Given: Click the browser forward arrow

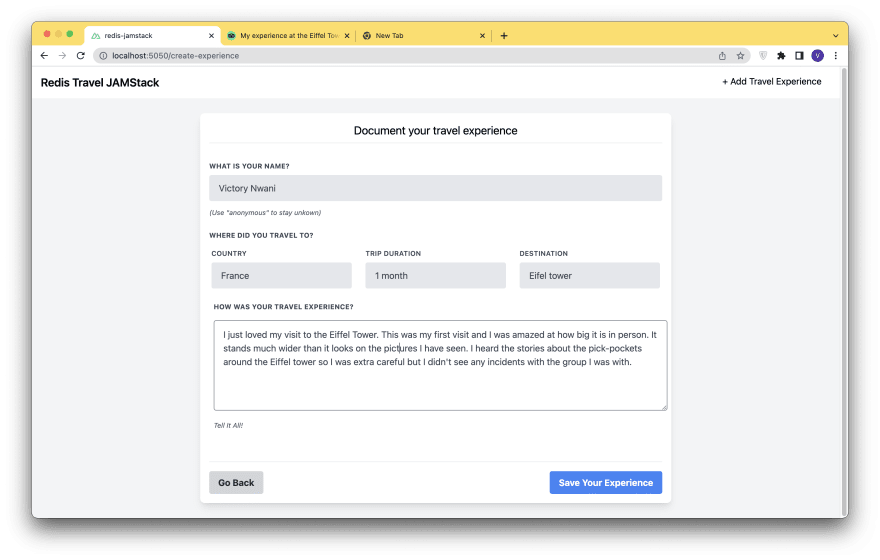Looking at the screenshot, I should (x=62, y=56).
